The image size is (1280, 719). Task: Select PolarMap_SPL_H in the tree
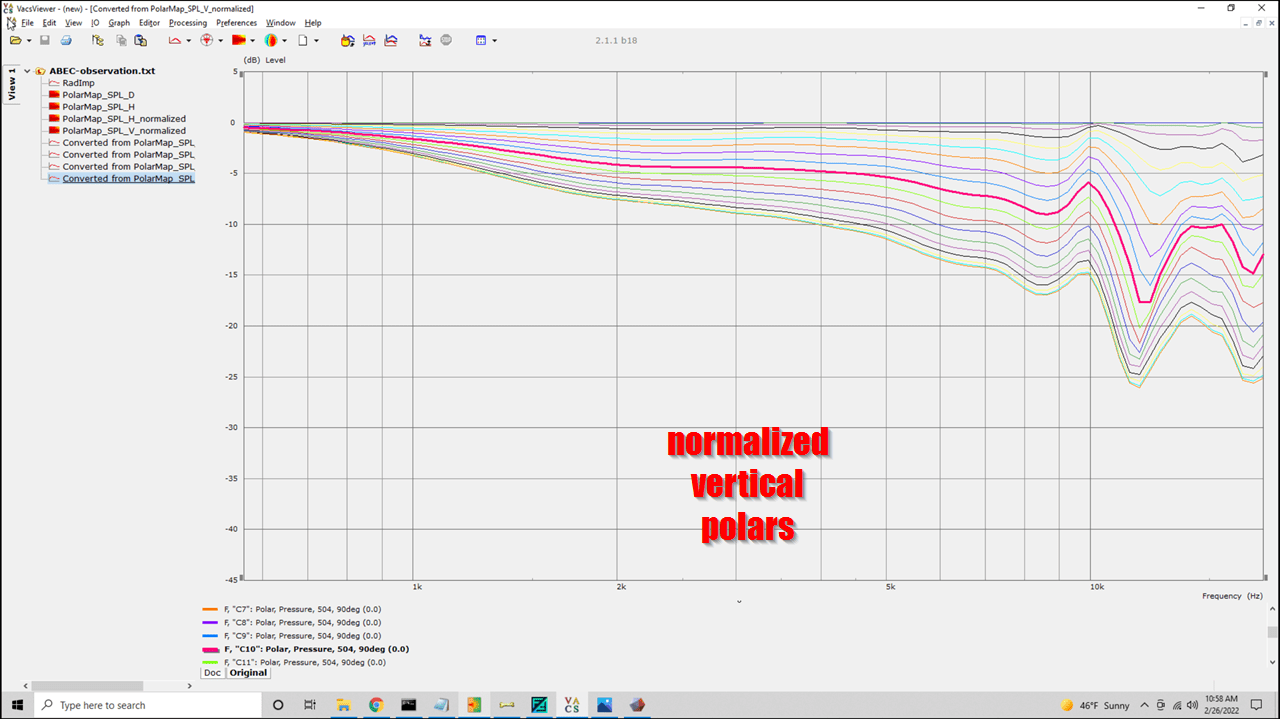[98, 107]
